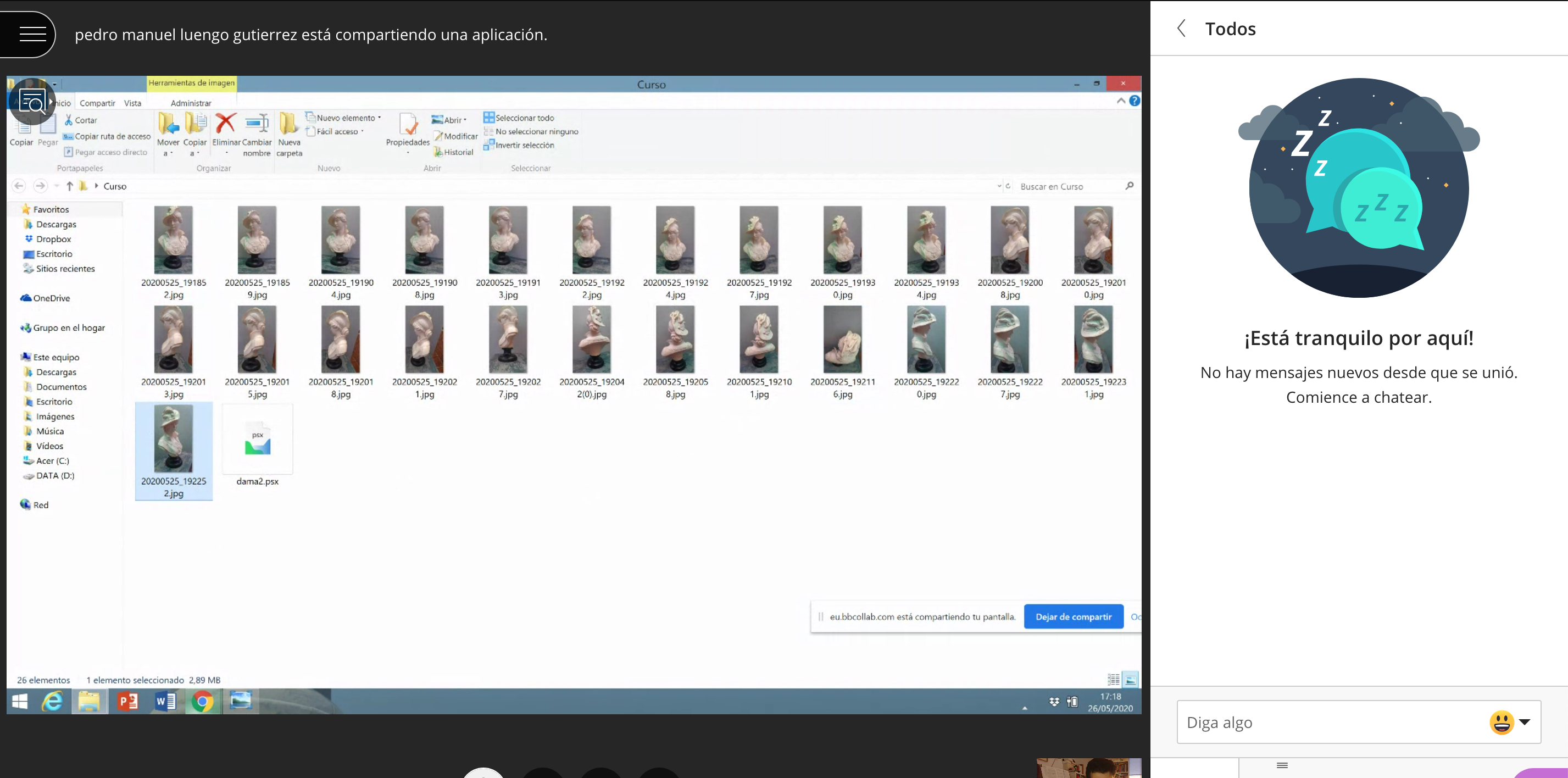Viewport: 1568px width, 778px height.
Task: Expand the Nuevo elemento dropdown
Action: 345,118
